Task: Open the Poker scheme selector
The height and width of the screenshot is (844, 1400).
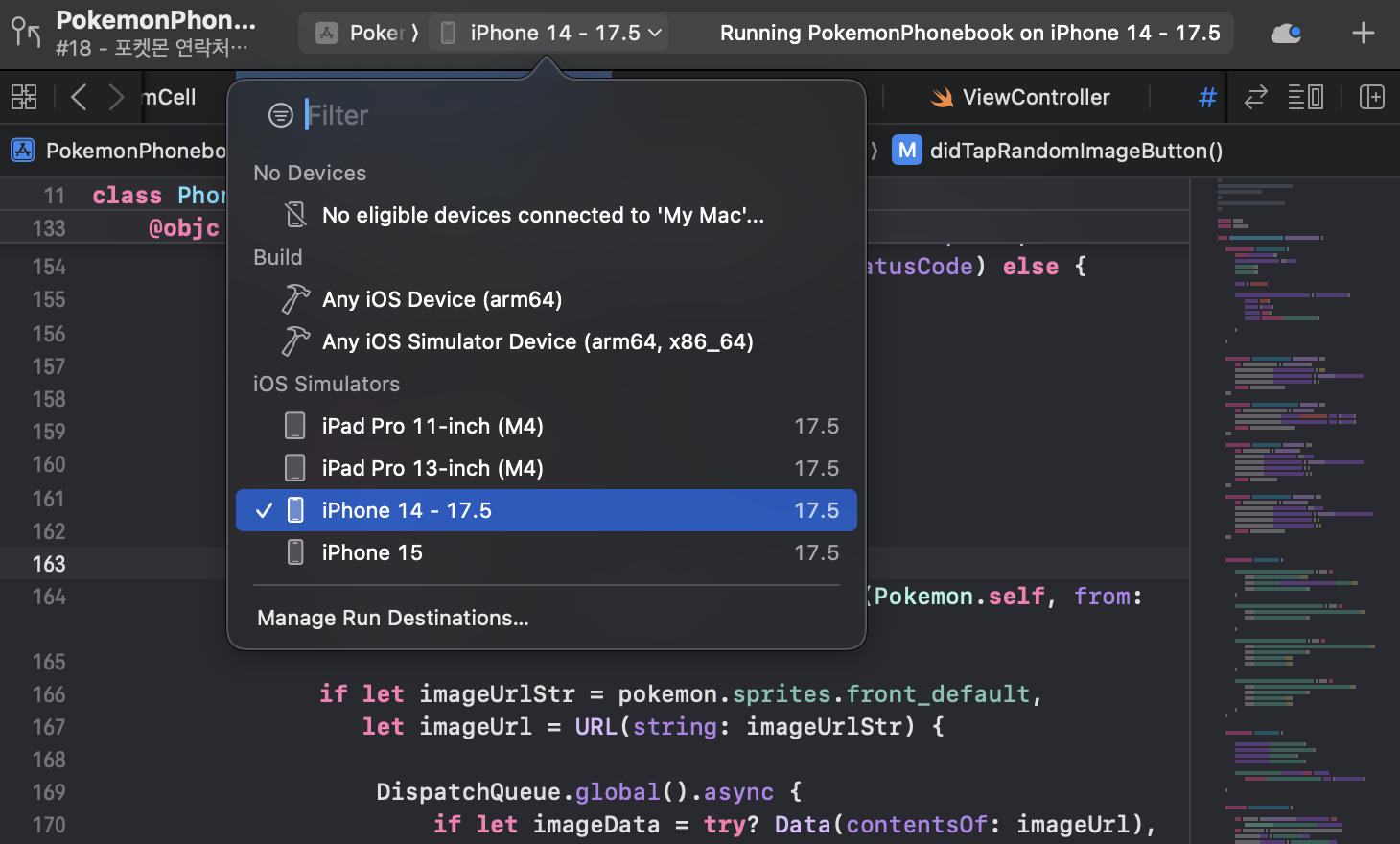Action: 362,33
